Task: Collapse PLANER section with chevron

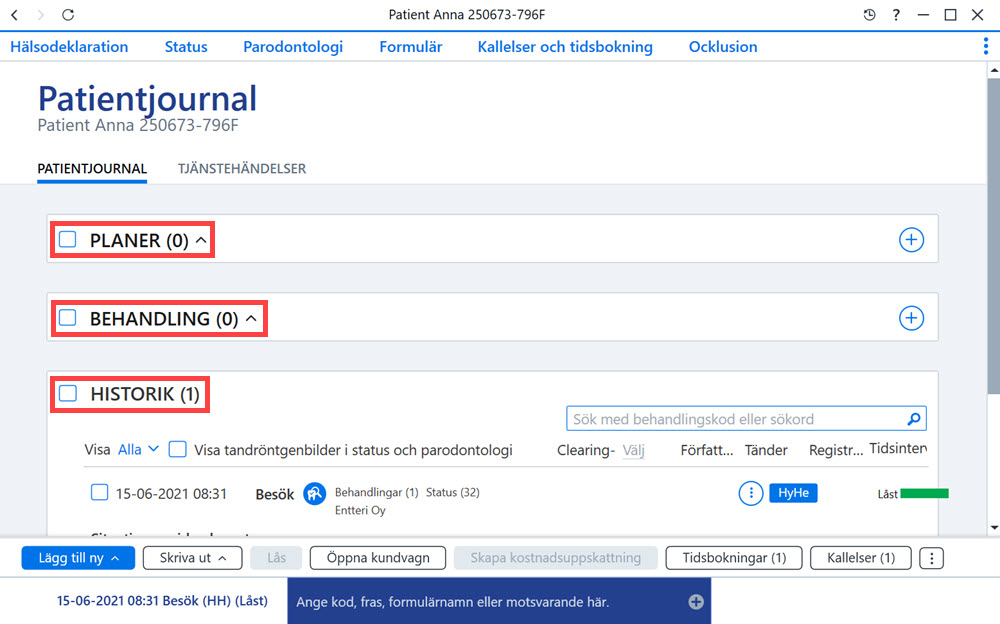Action: [x=201, y=240]
